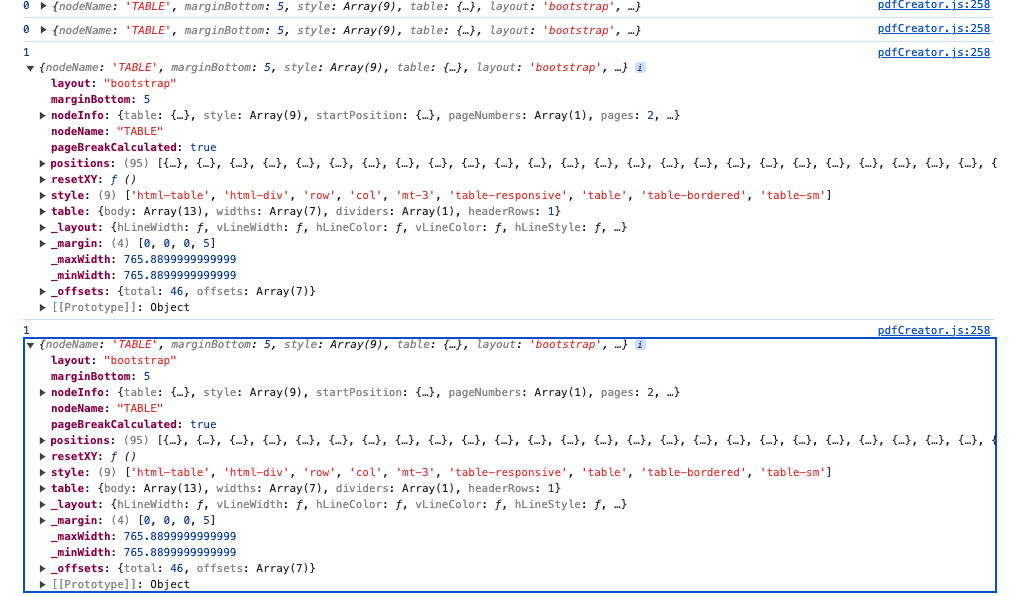The height and width of the screenshot is (596, 1013).
Task: Collapse the highlighted second TABLE object
Action: (30, 345)
